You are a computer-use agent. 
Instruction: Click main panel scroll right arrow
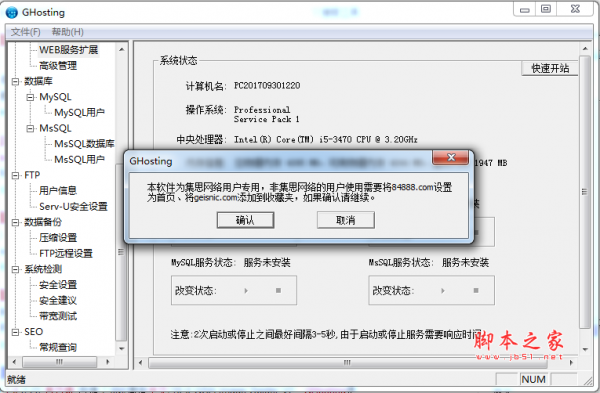(571, 362)
